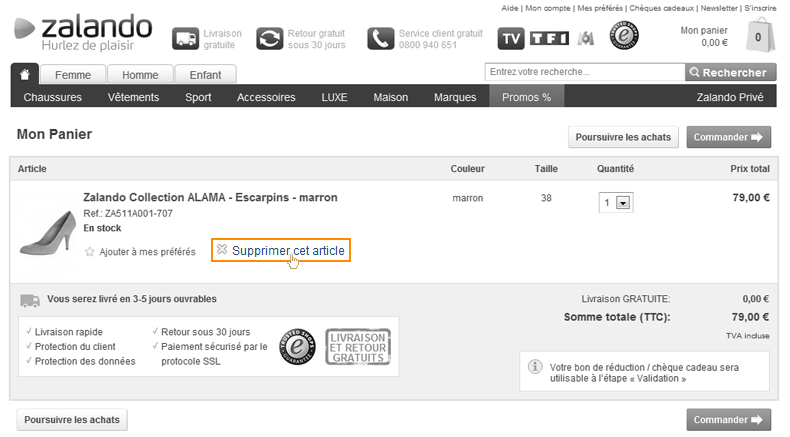Click into the search input field

[585, 72]
